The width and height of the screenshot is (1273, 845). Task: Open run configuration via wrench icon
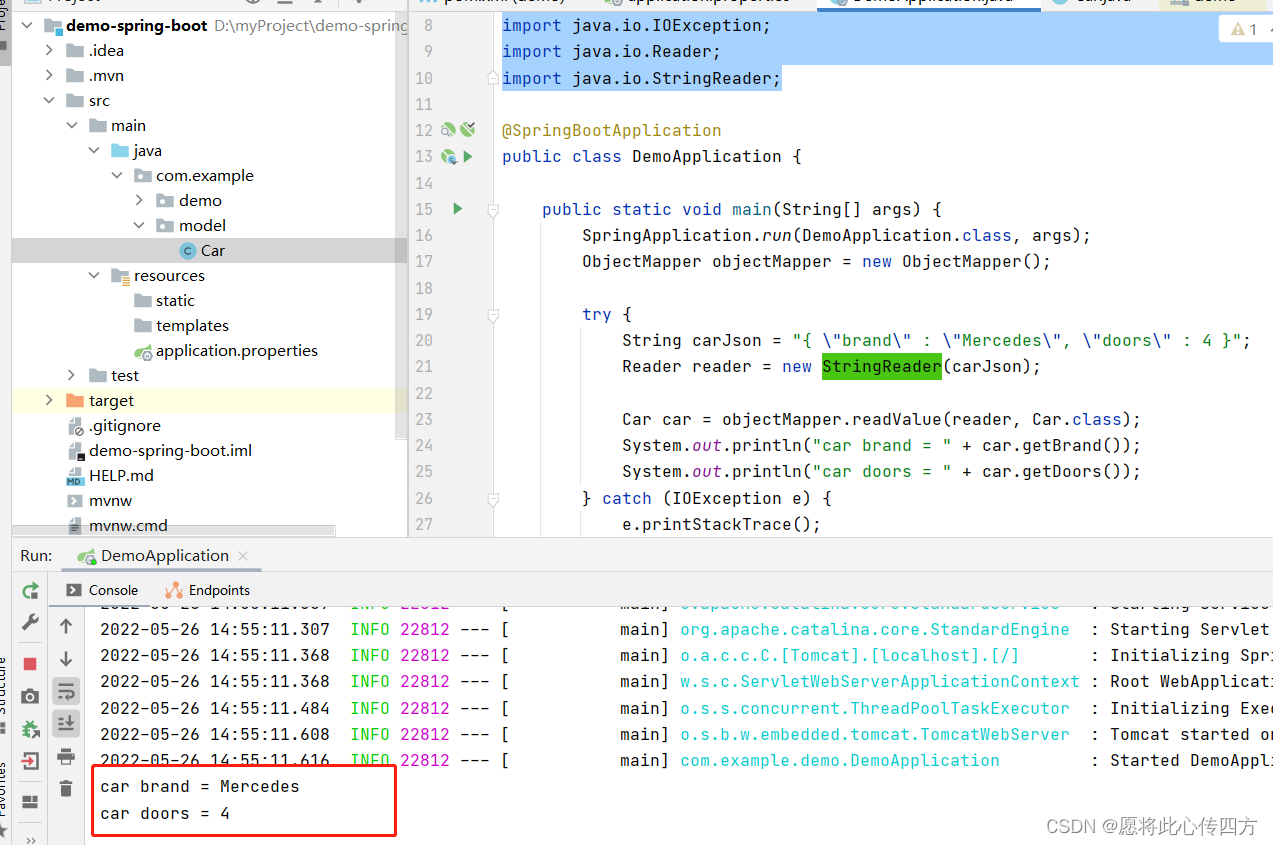30,622
